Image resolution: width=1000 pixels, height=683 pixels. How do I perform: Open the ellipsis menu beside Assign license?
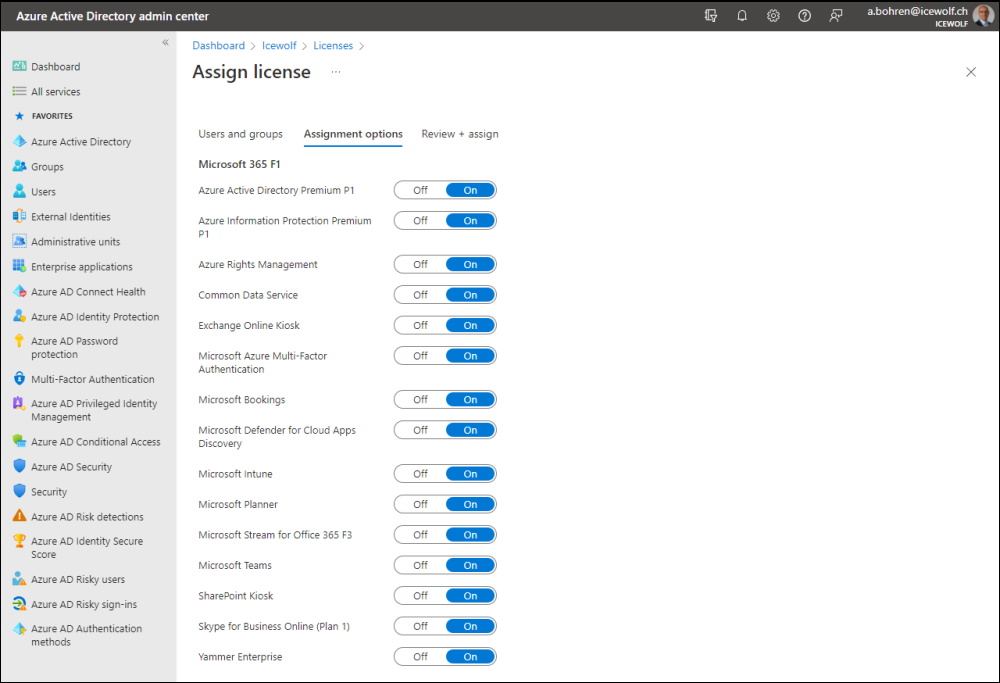click(335, 72)
